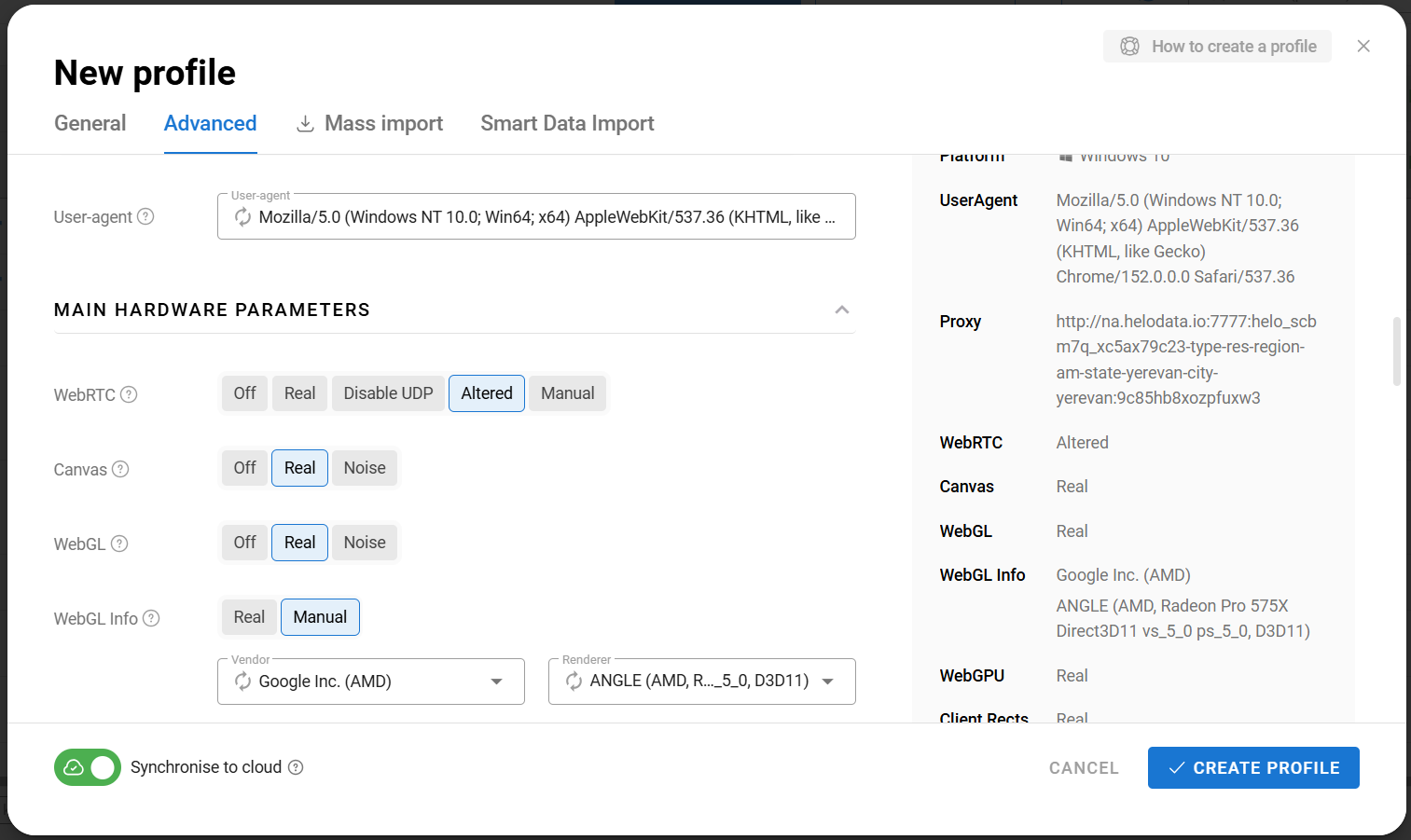
Task: Open the How to create a profile guide
Action: pyautogui.click(x=1217, y=47)
